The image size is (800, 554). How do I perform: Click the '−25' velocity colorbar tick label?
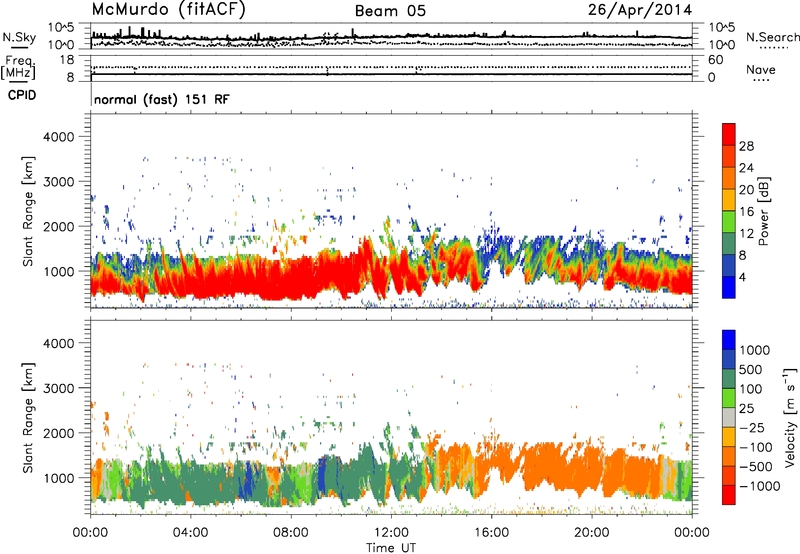pos(753,427)
